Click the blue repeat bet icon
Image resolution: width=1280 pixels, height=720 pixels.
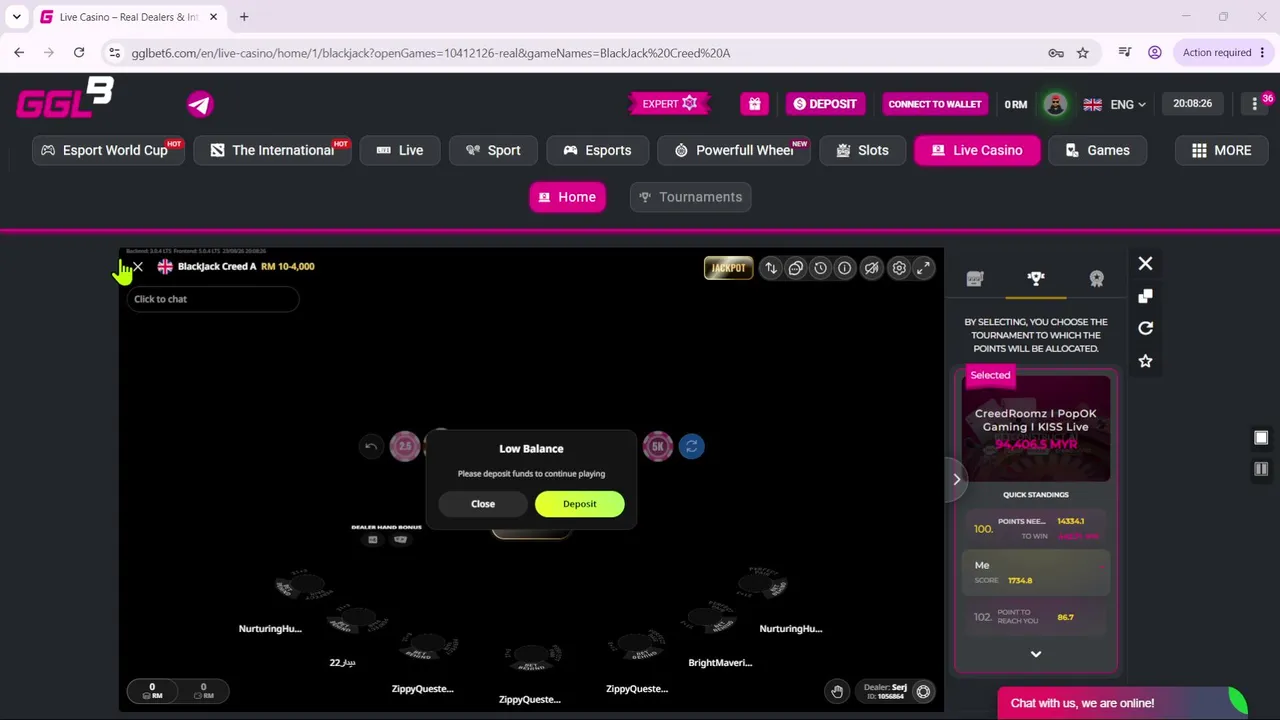coord(692,447)
